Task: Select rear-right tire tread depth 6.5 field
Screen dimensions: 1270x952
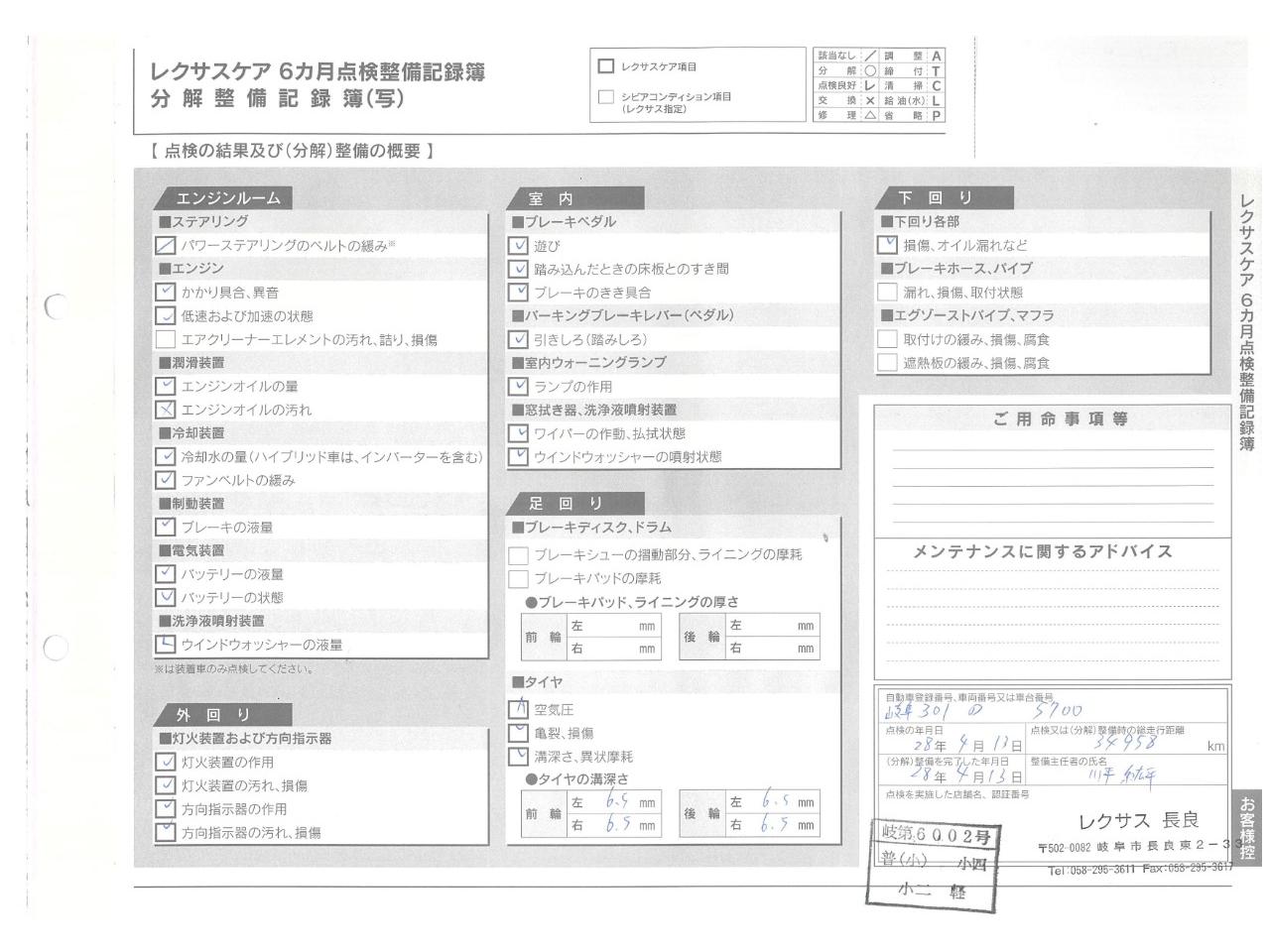Action: pyautogui.click(x=773, y=824)
